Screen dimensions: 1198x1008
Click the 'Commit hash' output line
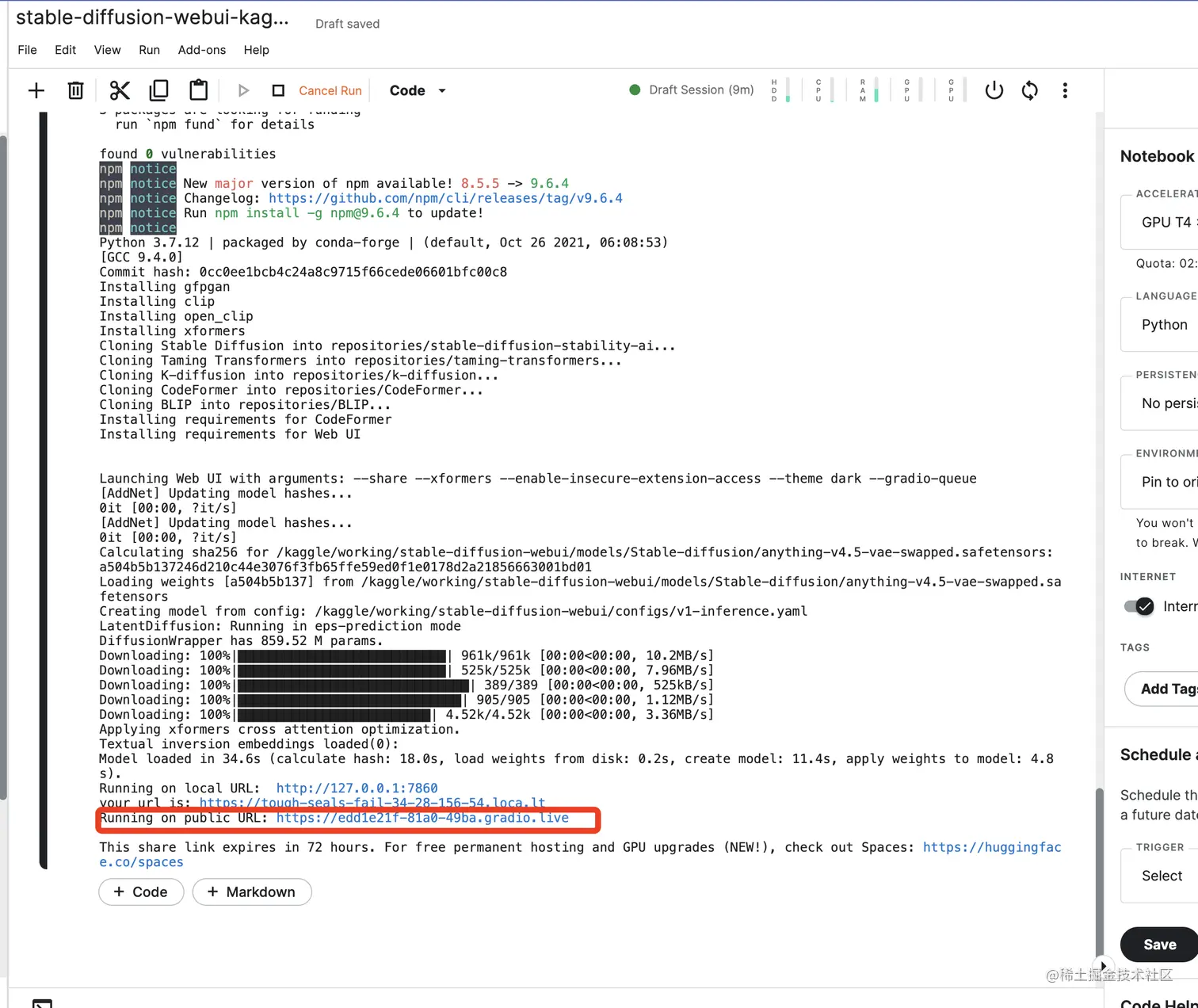pyautogui.click(x=303, y=272)
